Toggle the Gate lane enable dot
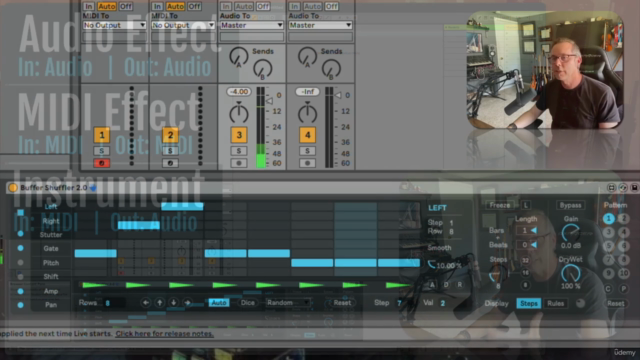The width and height of the screenshot is (640, 360). coord(20,248)
